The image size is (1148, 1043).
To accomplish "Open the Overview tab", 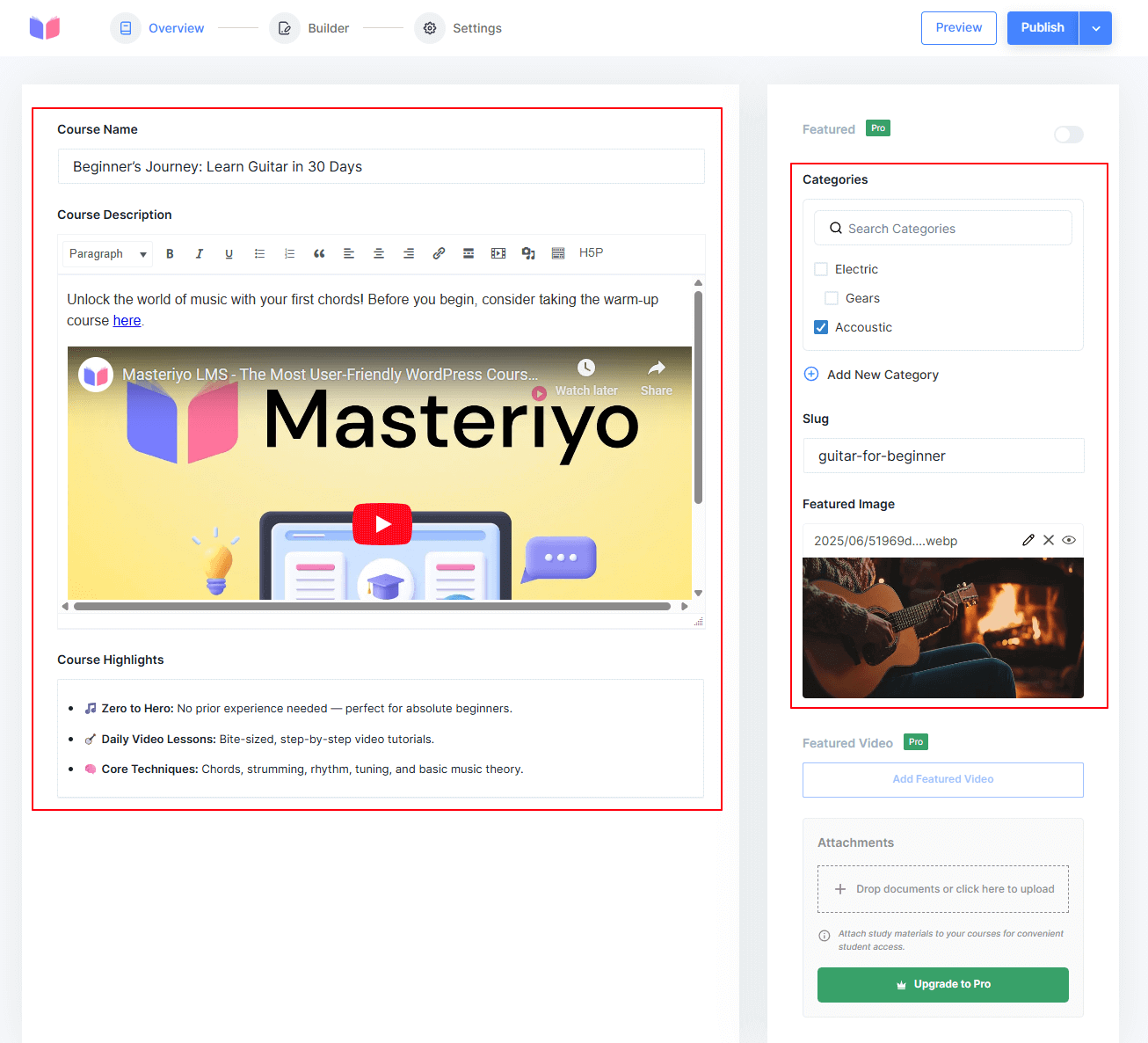I will [x=157, y=28].
